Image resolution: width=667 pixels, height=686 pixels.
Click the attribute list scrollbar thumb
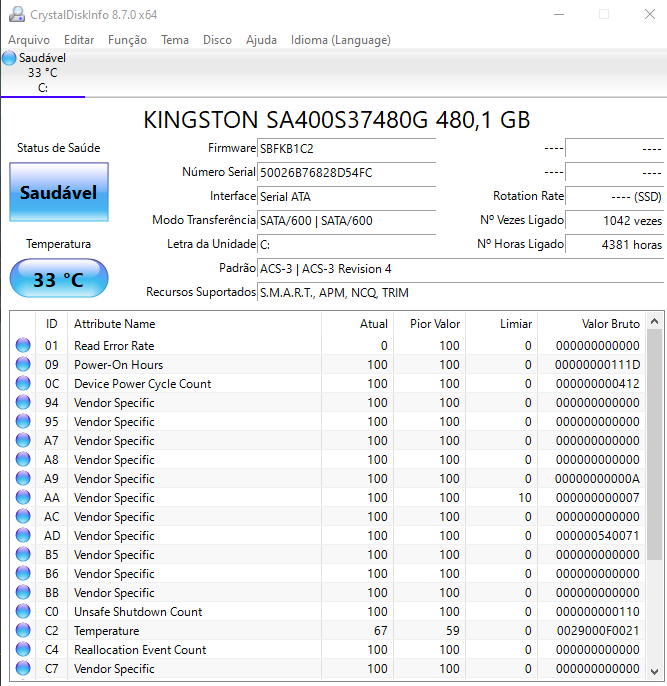[654, 444]
